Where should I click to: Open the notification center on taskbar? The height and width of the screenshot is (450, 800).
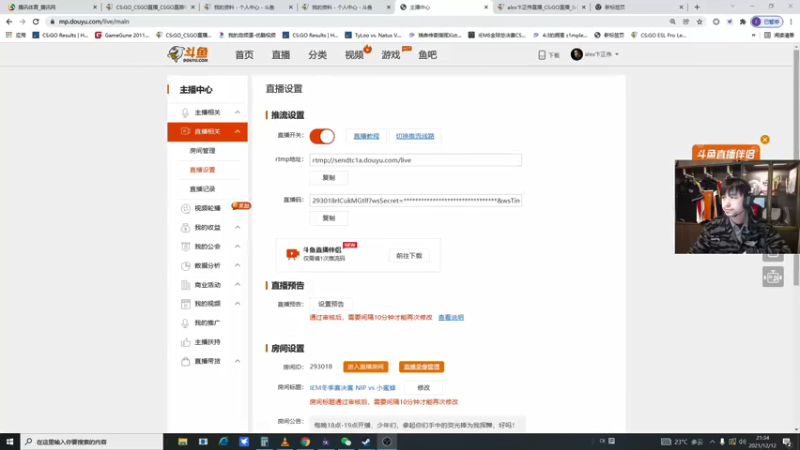[787, 441]
